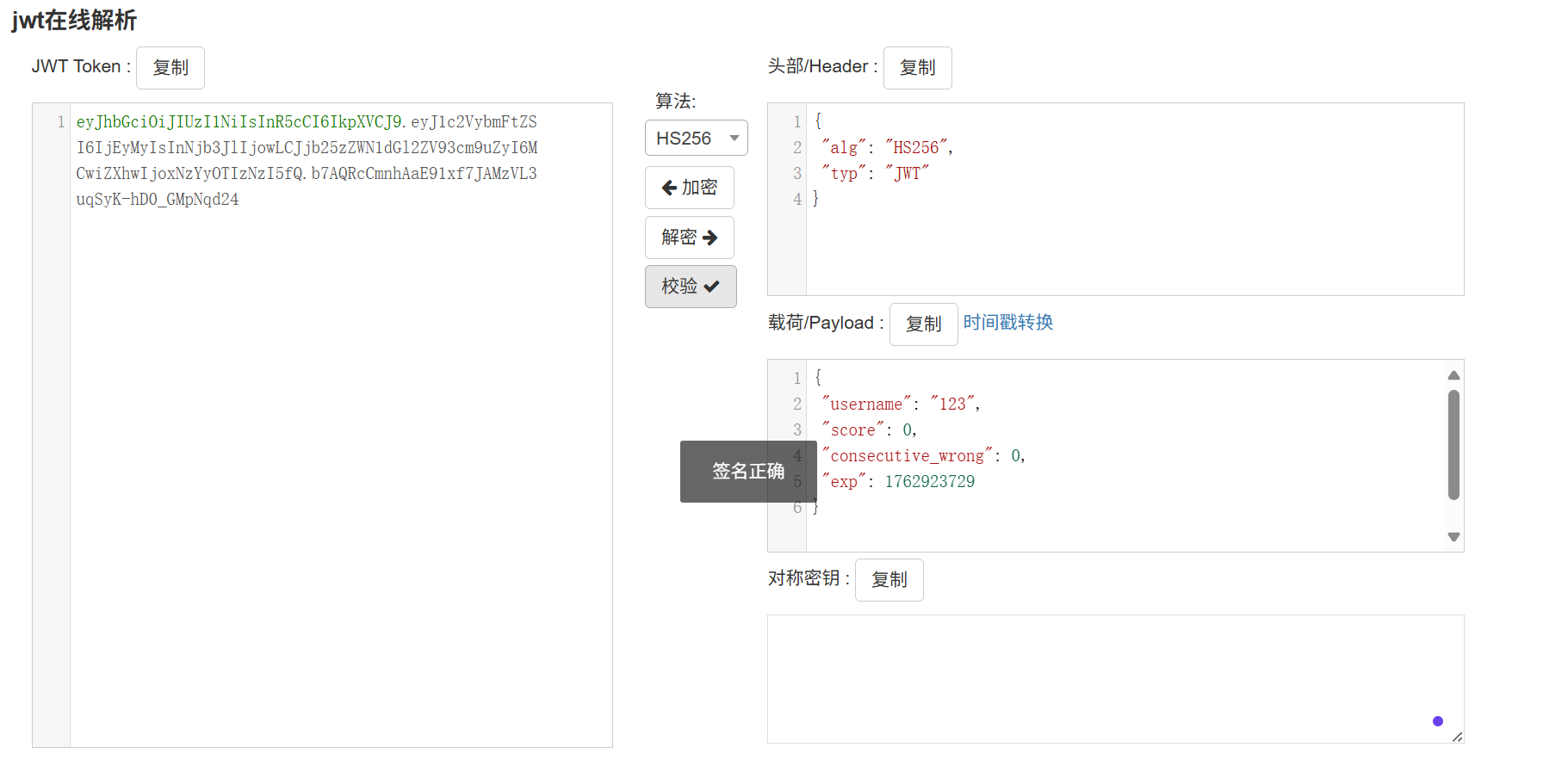Click the "JWT" value in the header
Screen dimensions: 1568x772
[x=907, y=174]
